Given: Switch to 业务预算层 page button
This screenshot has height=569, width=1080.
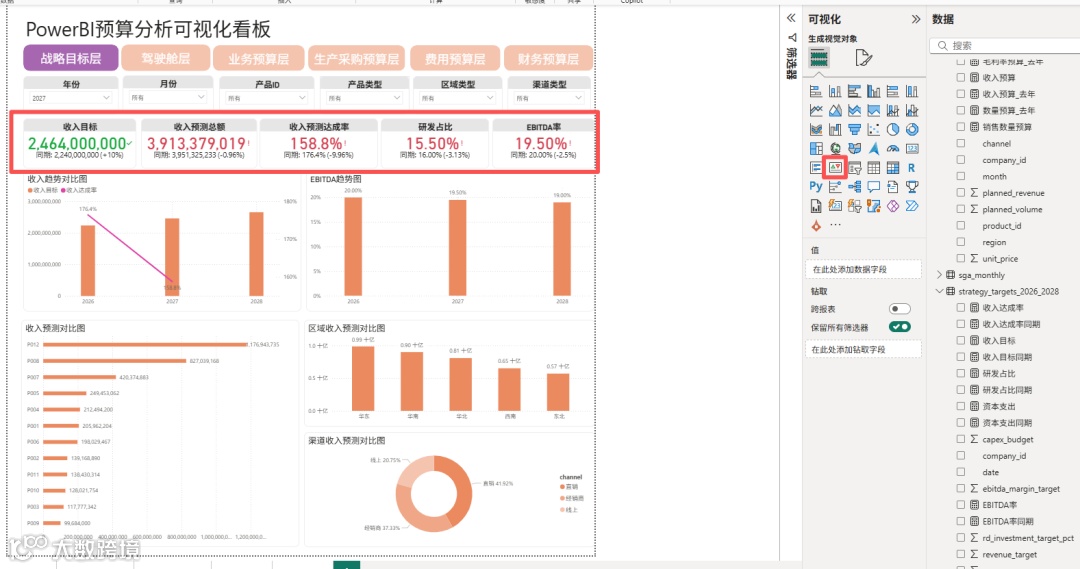Looking at the screenshot, I should (x=259, y=59).
